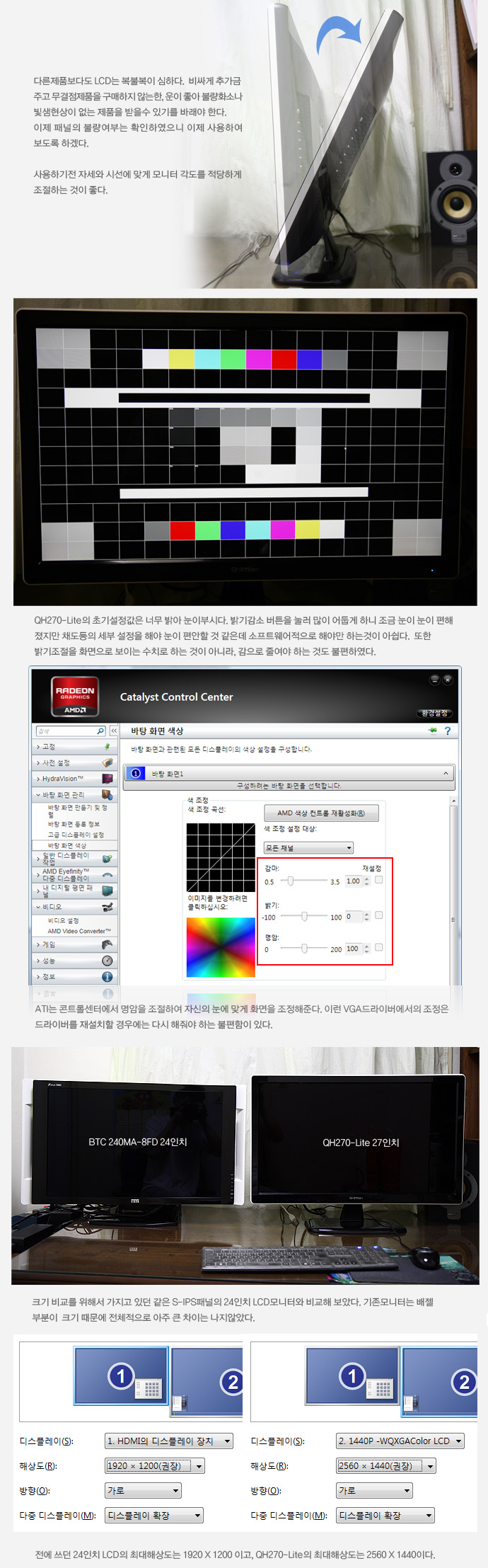
Task: Expand the 고정 category
Action: (x=38, y=746)
